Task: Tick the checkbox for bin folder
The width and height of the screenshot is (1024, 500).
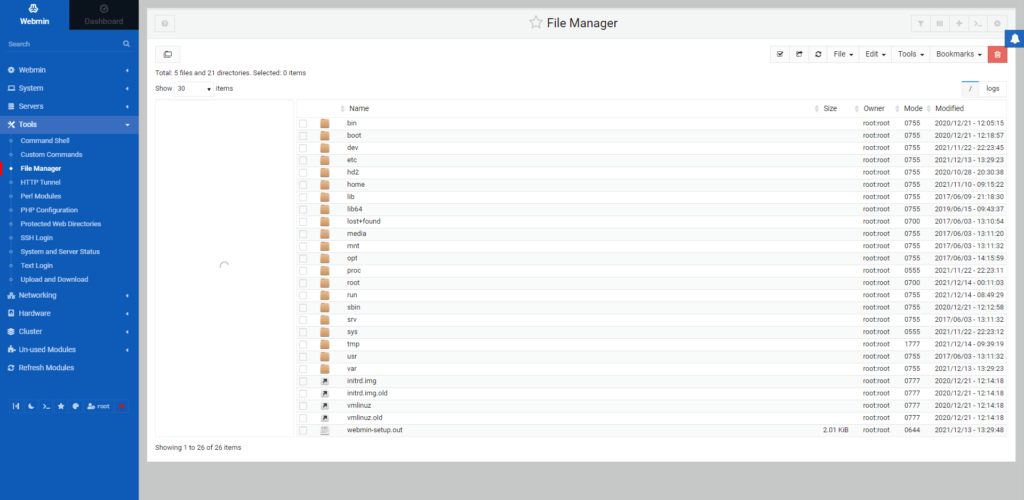Action: 303,123
